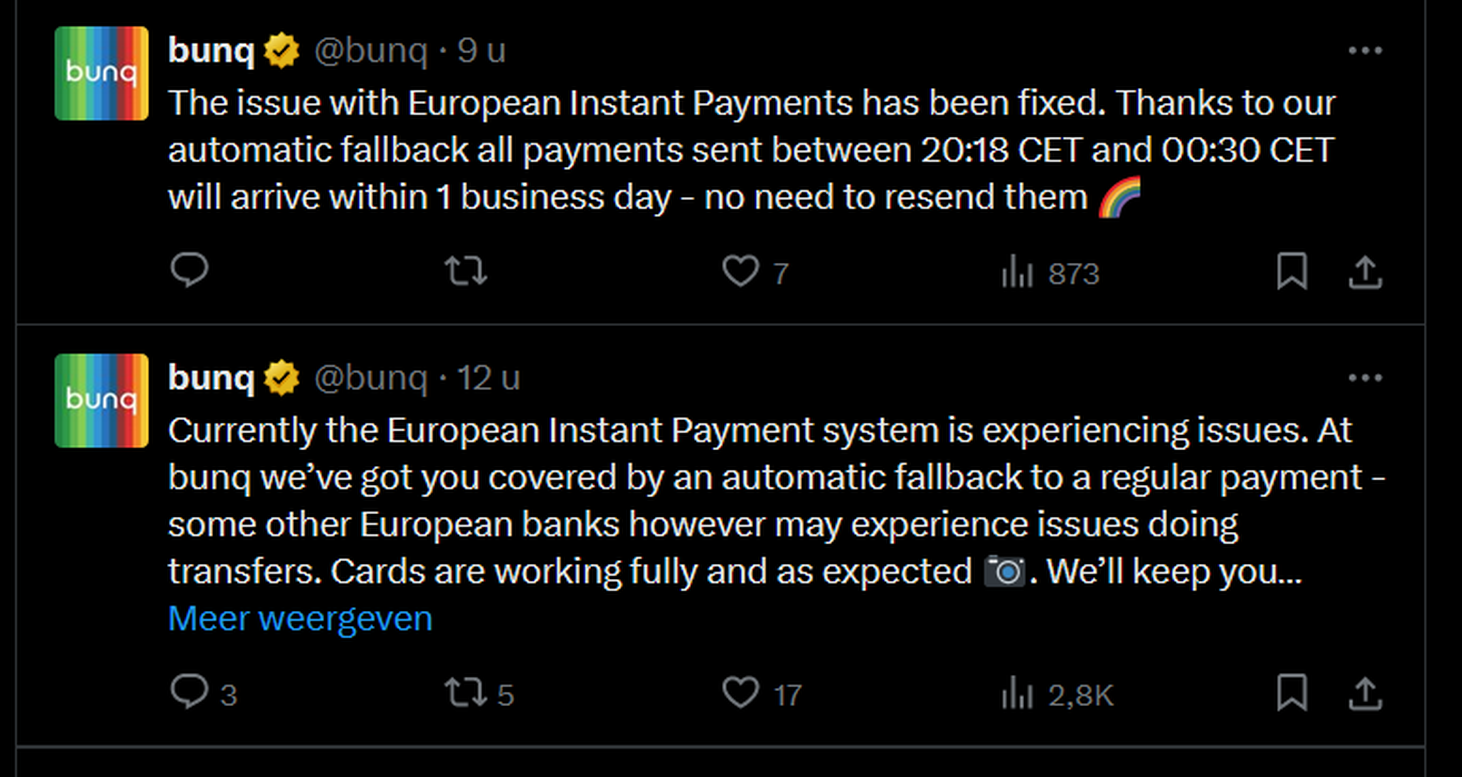Screen dimensions: 1462x777
Task: View analytics showing 873 views
Action: tap(1050, 272)
